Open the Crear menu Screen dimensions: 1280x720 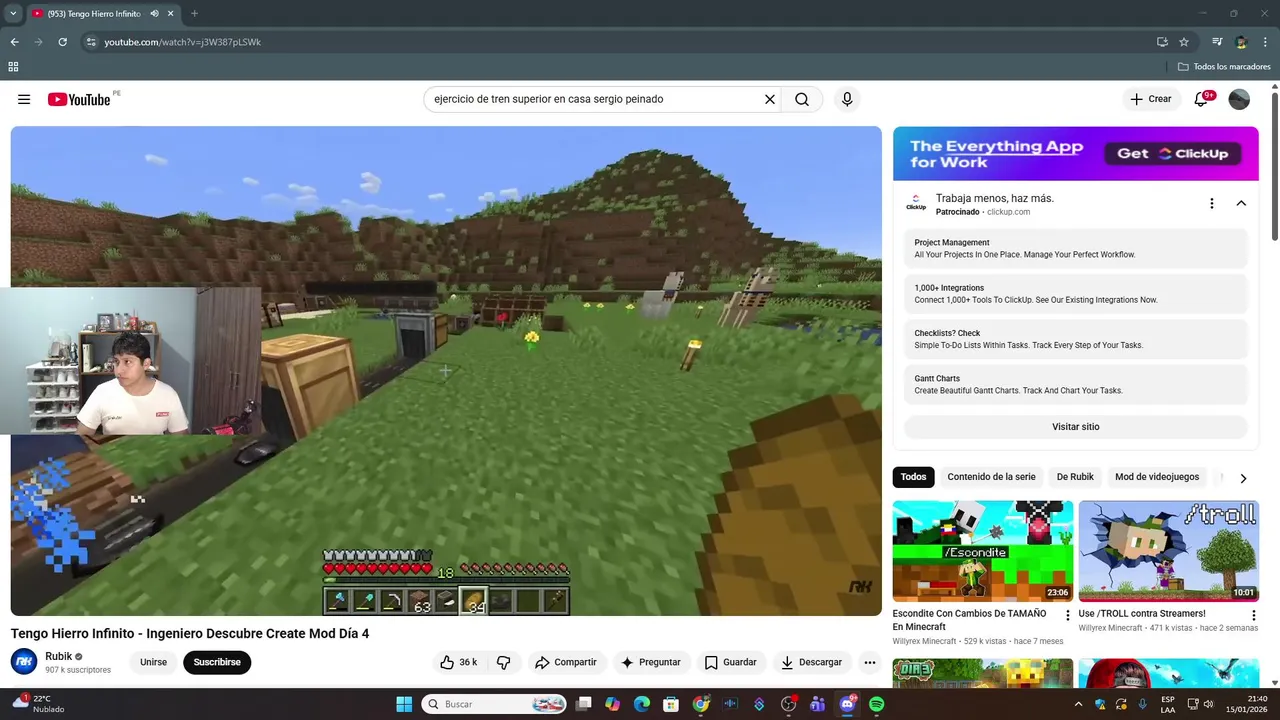[1151, 99]
